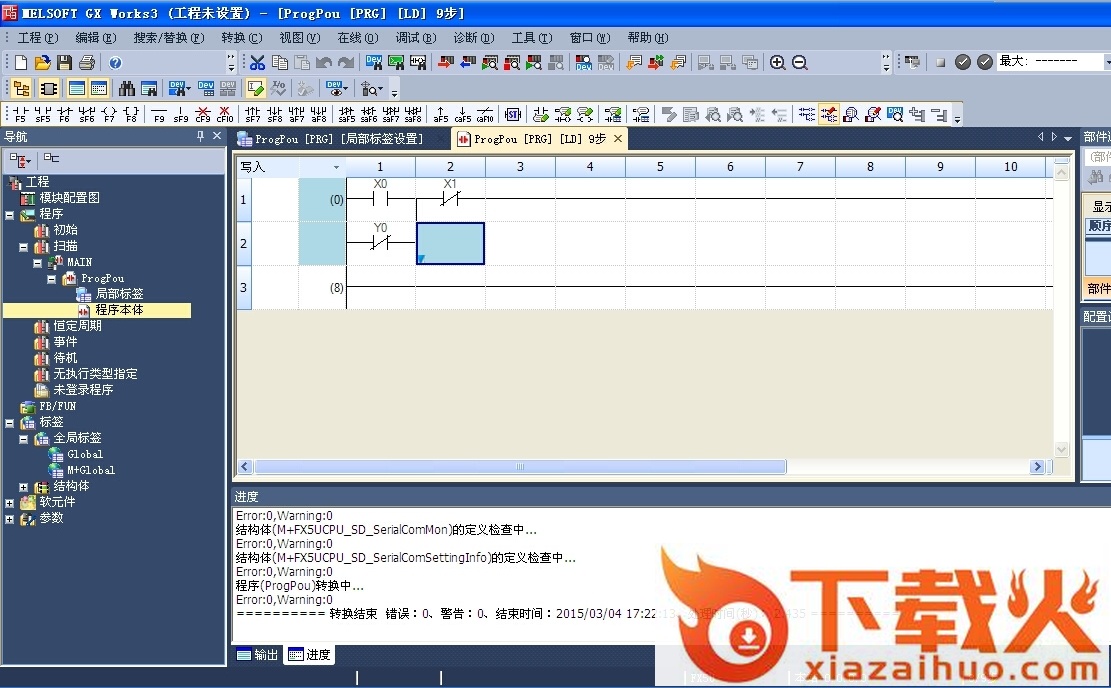Open the 写入 mode dropdown
The image size is (1111, 688).
(x=336, y=167)
